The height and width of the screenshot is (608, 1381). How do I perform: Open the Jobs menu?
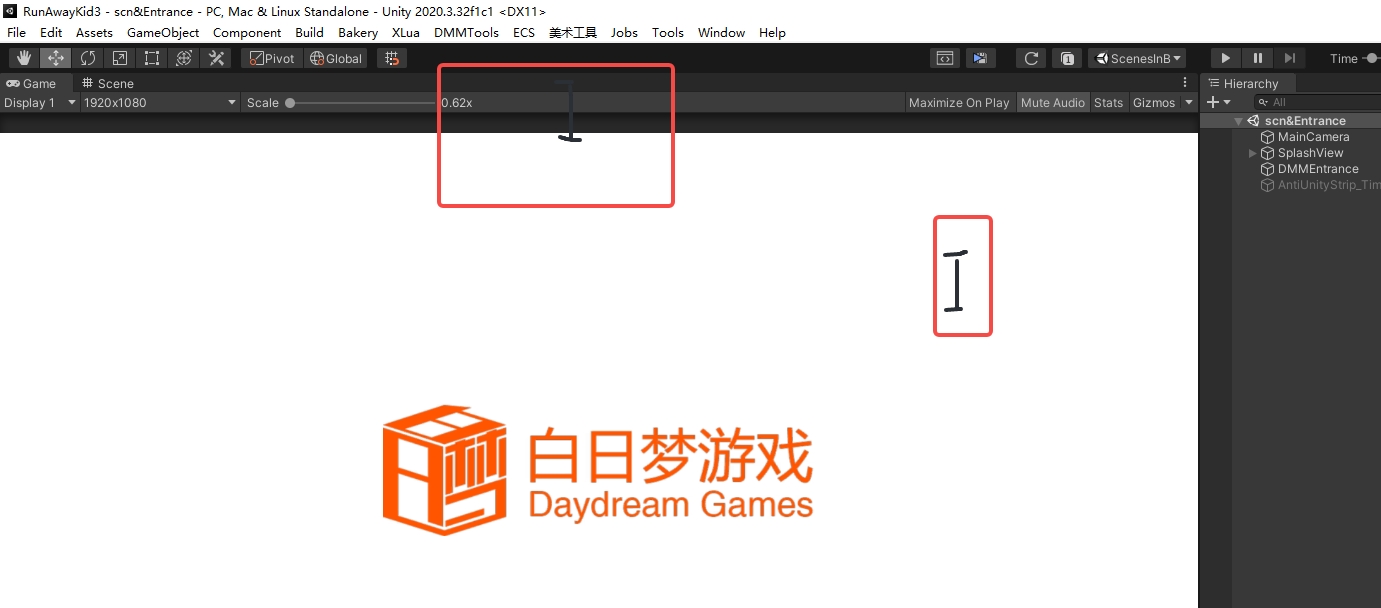tap(624, 32)
